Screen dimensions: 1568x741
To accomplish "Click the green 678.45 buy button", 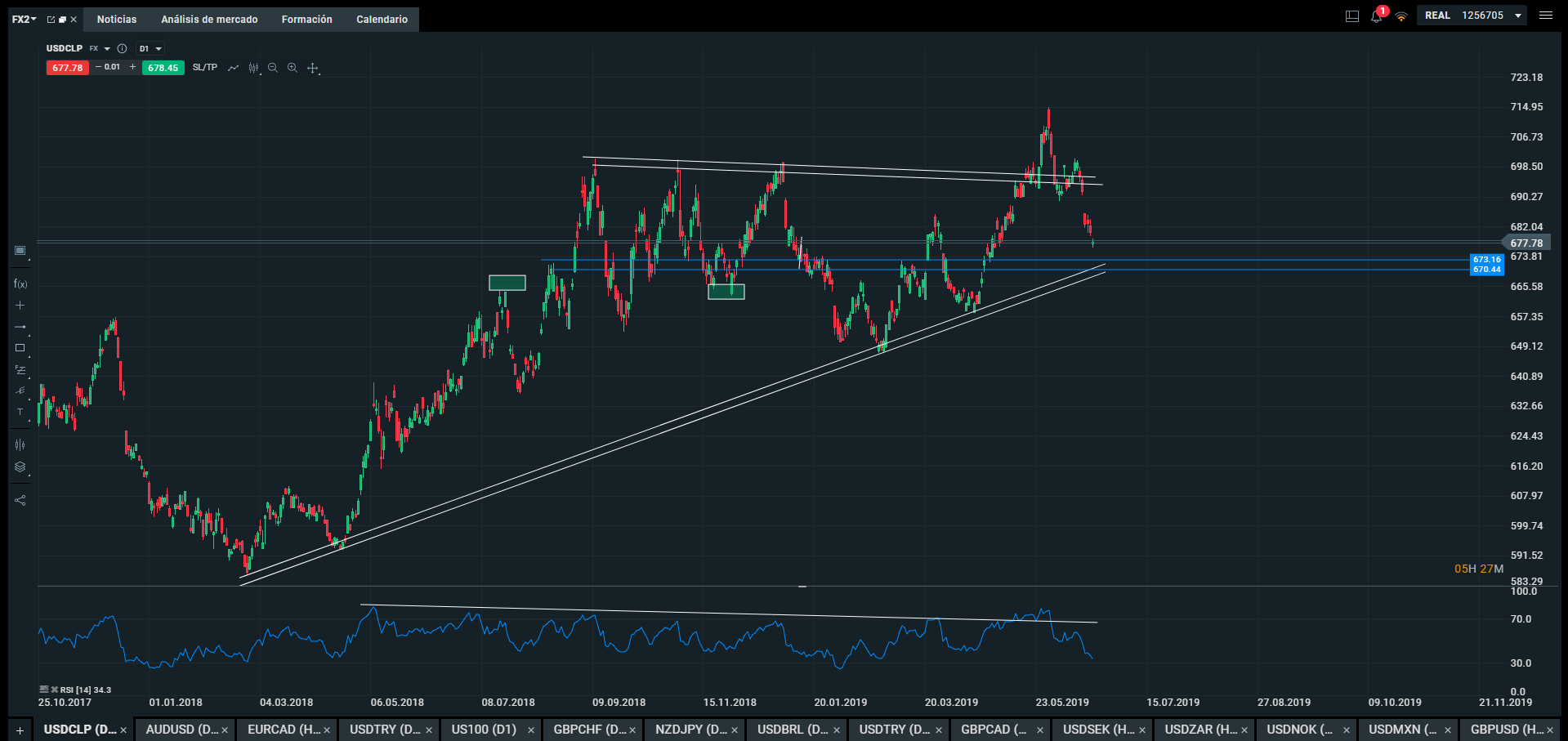I will [x=163, y=68].
